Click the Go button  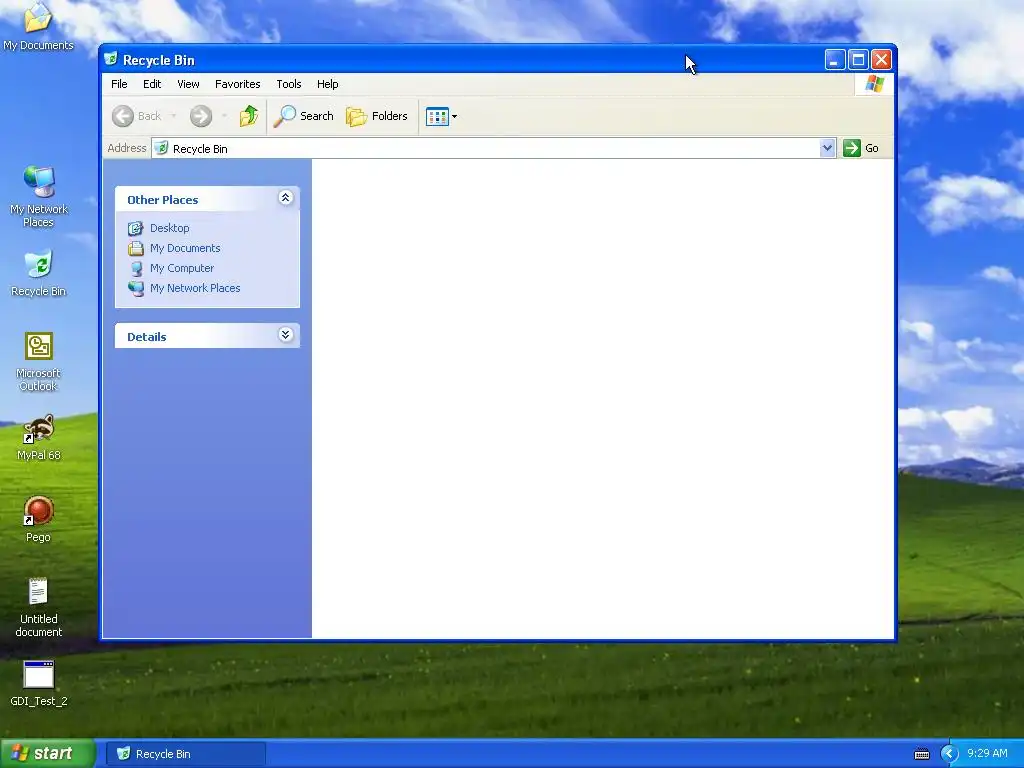pos(861,148)
